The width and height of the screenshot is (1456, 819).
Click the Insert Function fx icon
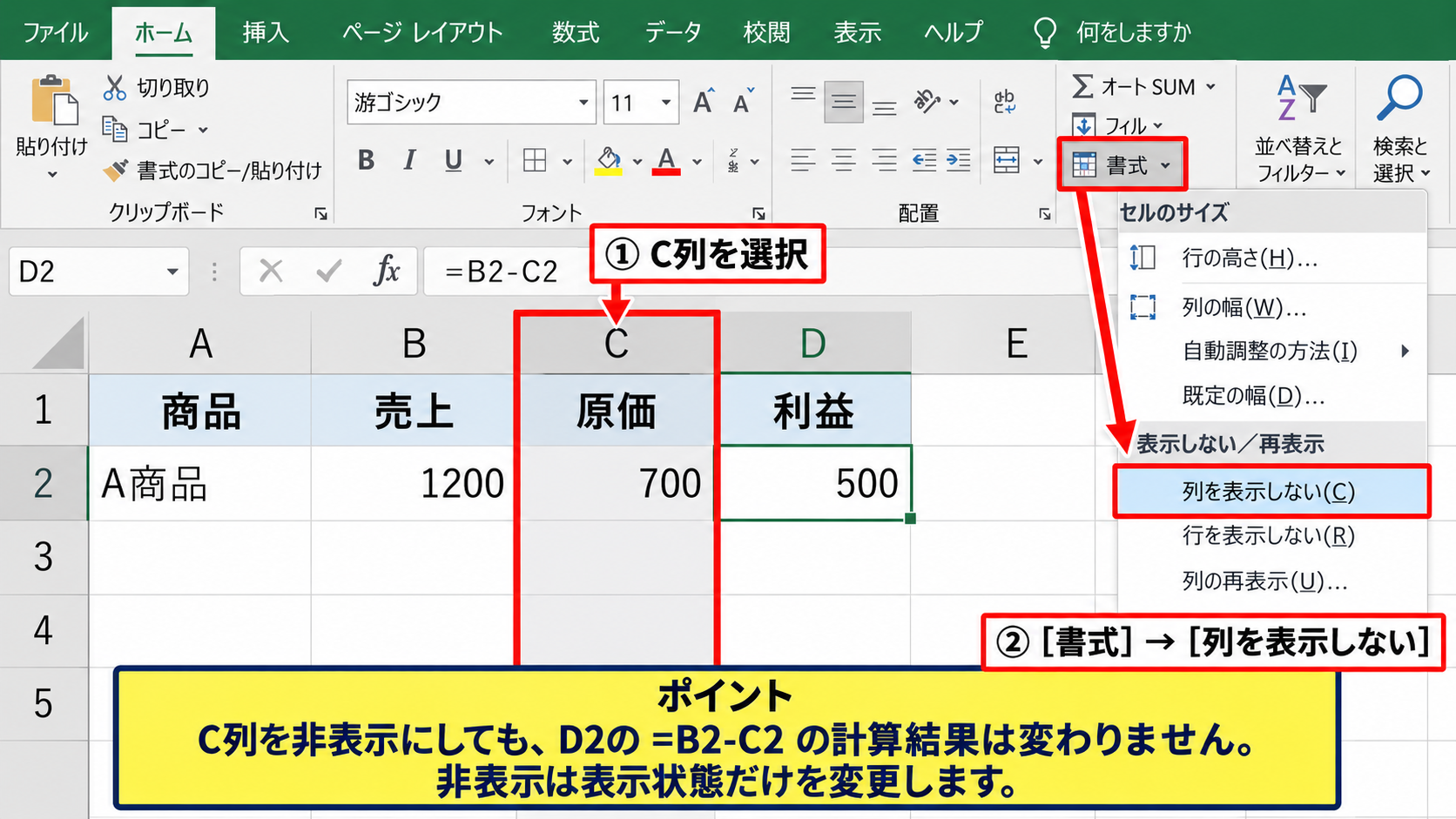[386, 272]
